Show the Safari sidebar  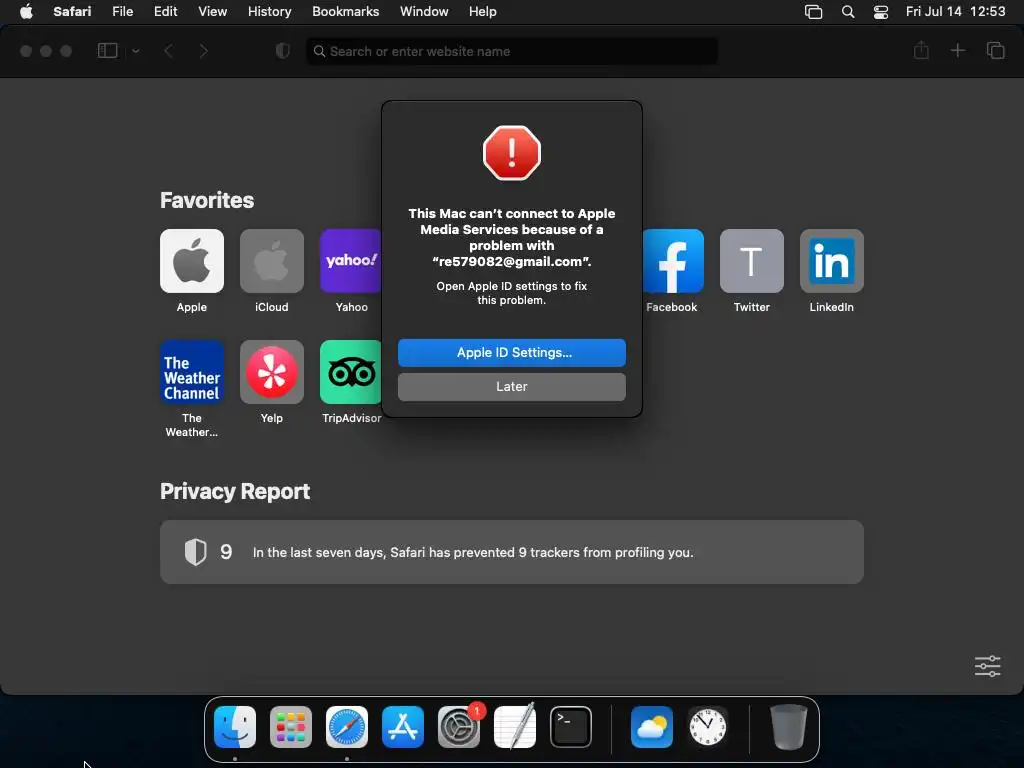107,51
